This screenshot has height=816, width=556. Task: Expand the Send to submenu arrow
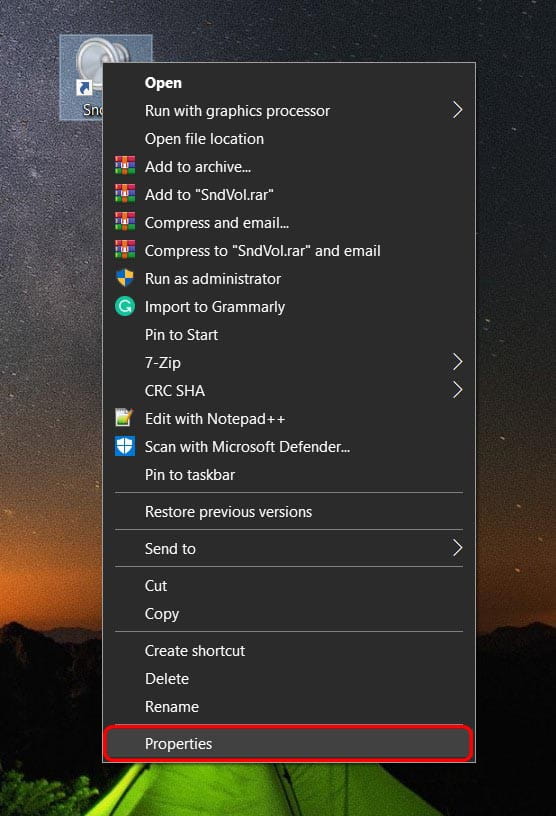pos(457,548)
